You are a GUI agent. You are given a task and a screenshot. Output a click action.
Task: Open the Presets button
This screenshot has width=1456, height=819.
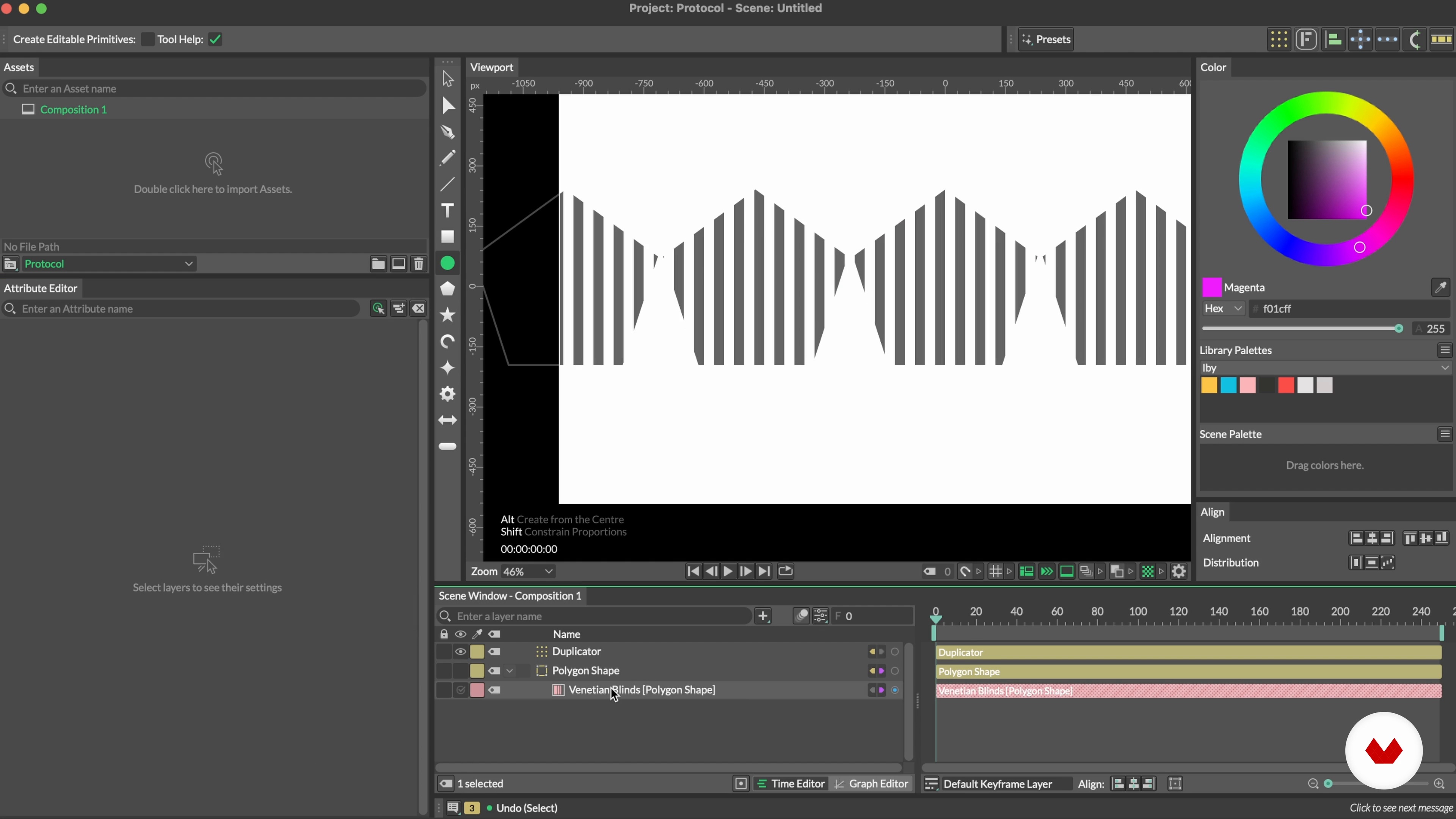tap(1046, 39)
